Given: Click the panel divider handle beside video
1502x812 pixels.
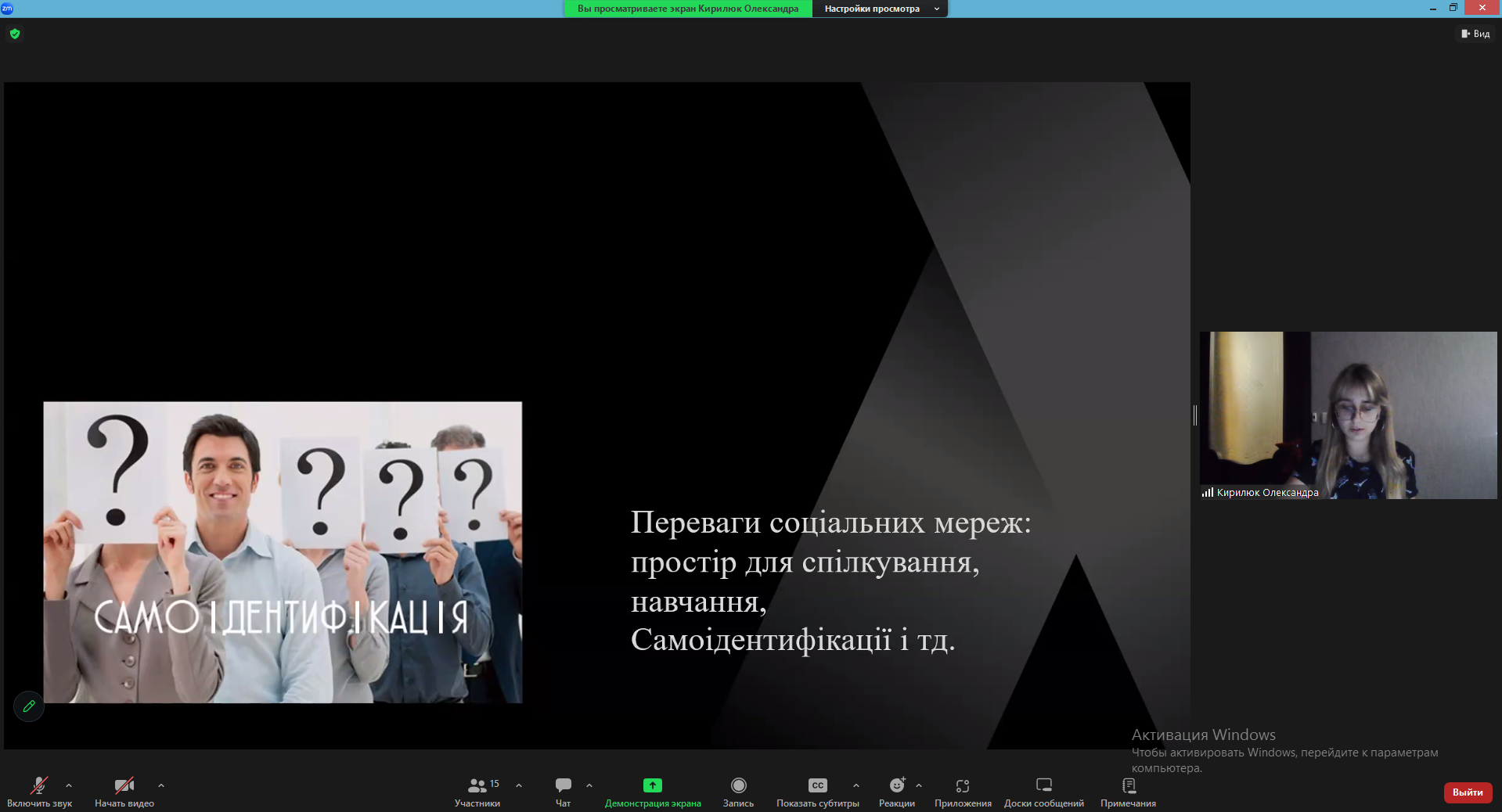Looking at the screenshot, I should tap(1195, 415).
